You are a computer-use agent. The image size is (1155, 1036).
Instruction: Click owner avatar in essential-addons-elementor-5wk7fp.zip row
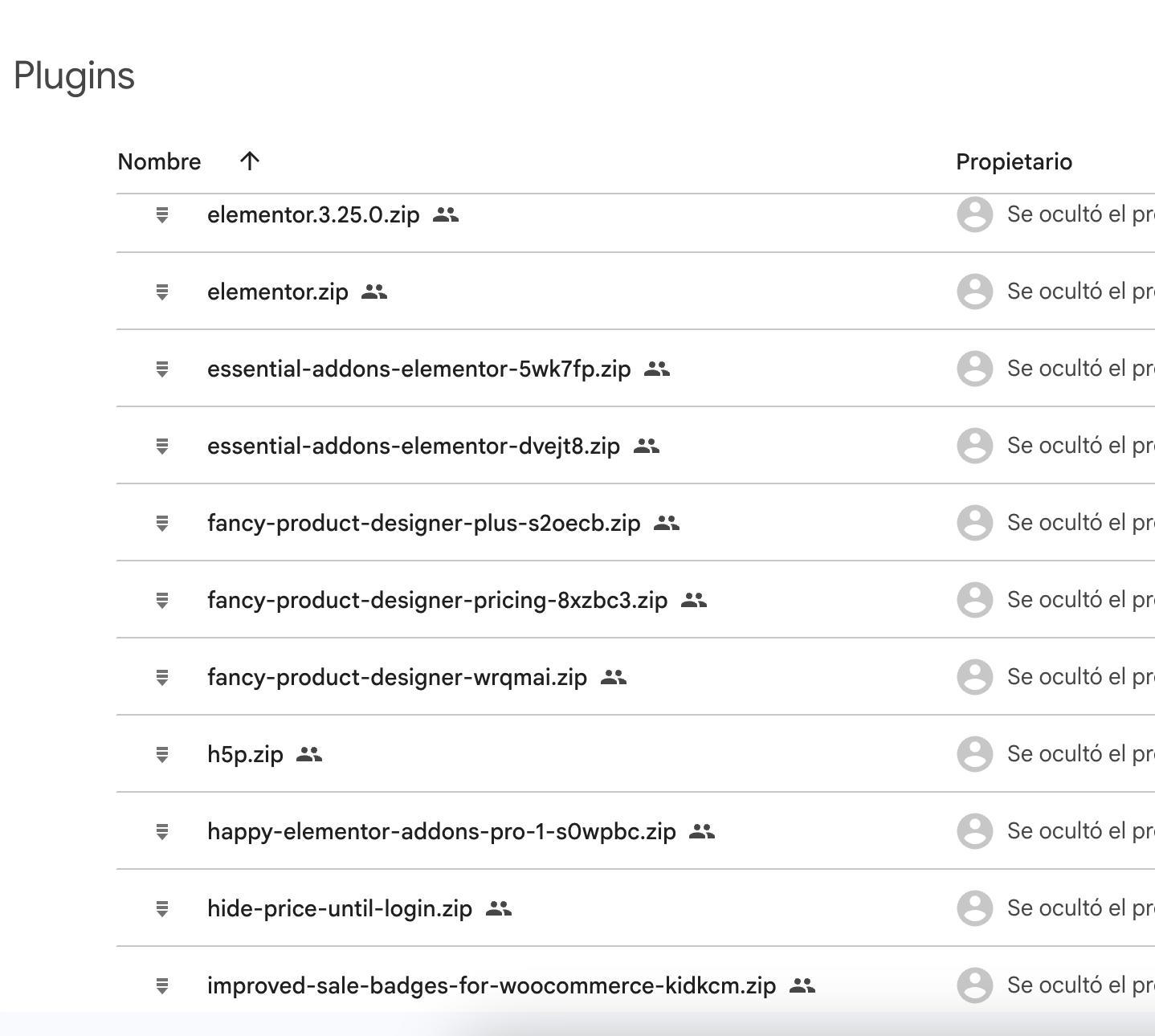coord(975,369)
